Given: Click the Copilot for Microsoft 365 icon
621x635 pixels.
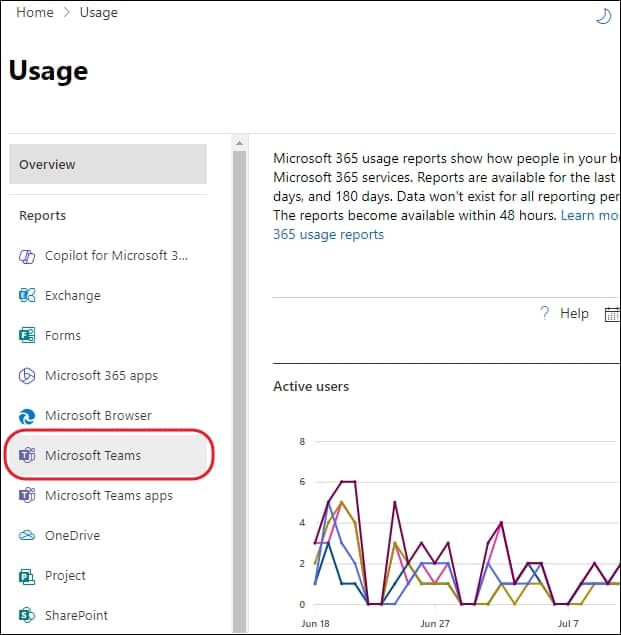Looking at the screenshot, I should [27, 256].
